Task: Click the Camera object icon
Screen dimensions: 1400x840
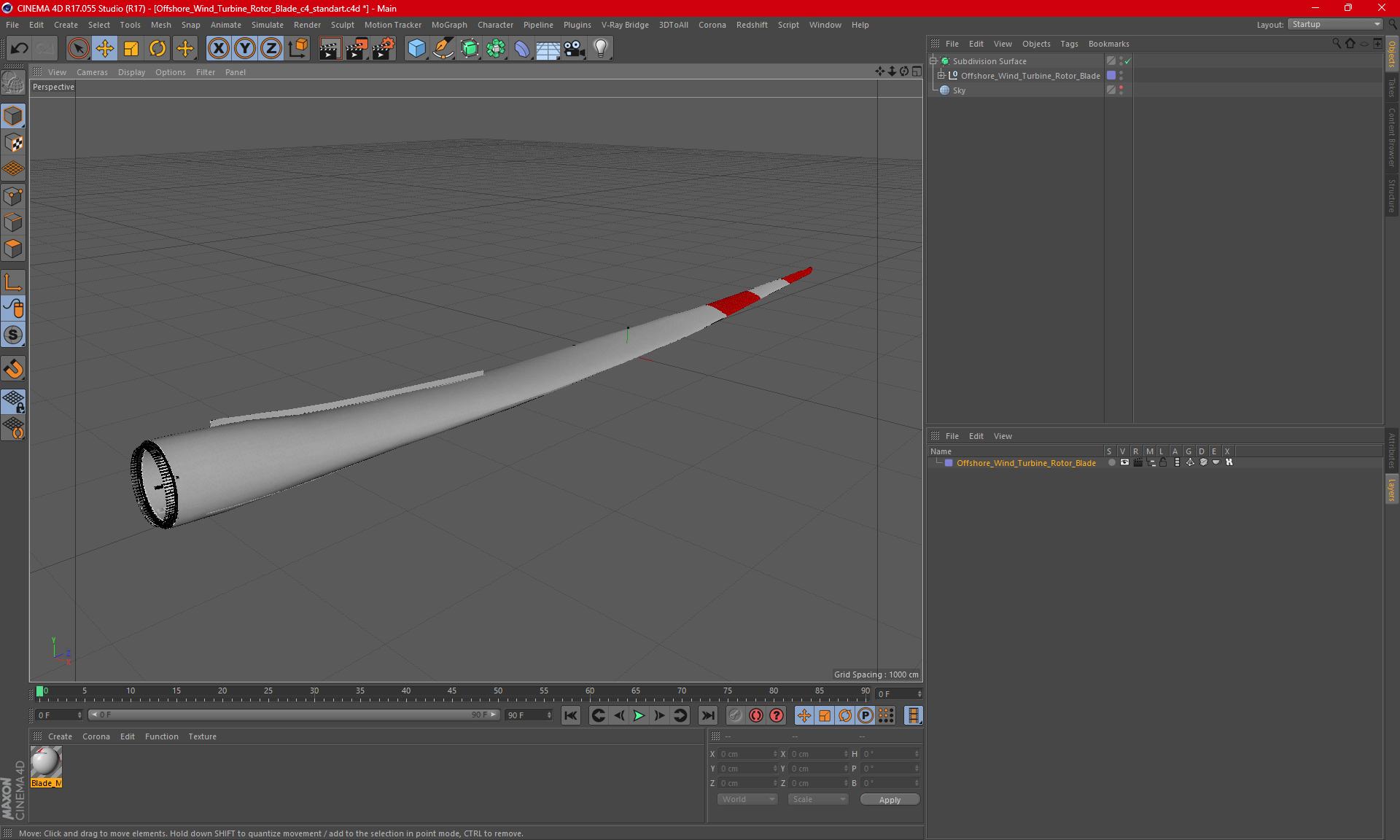Action: click(574, 49)
